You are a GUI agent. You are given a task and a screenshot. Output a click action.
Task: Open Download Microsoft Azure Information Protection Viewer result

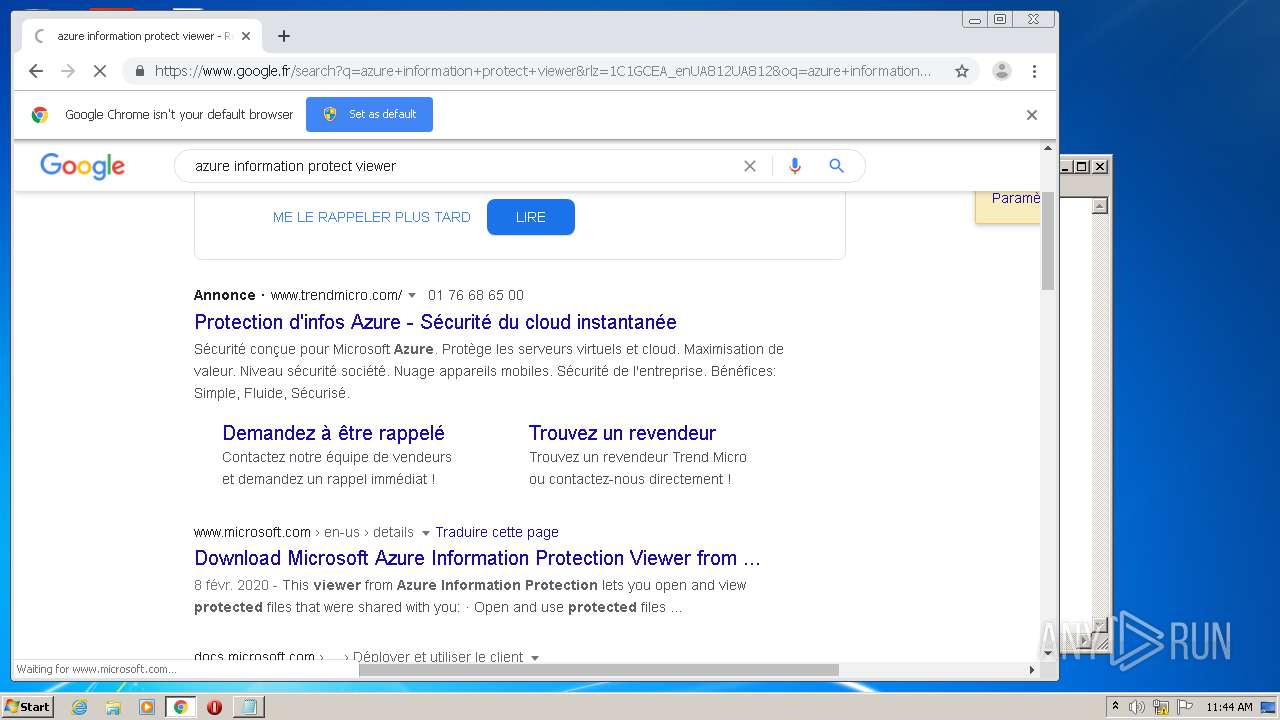[x=477, y=558]
